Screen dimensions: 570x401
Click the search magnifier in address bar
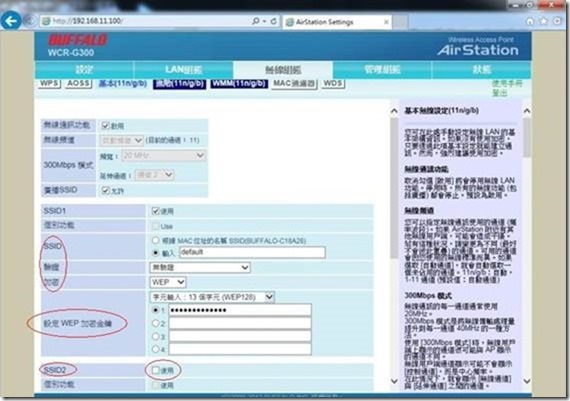(256, 21)
